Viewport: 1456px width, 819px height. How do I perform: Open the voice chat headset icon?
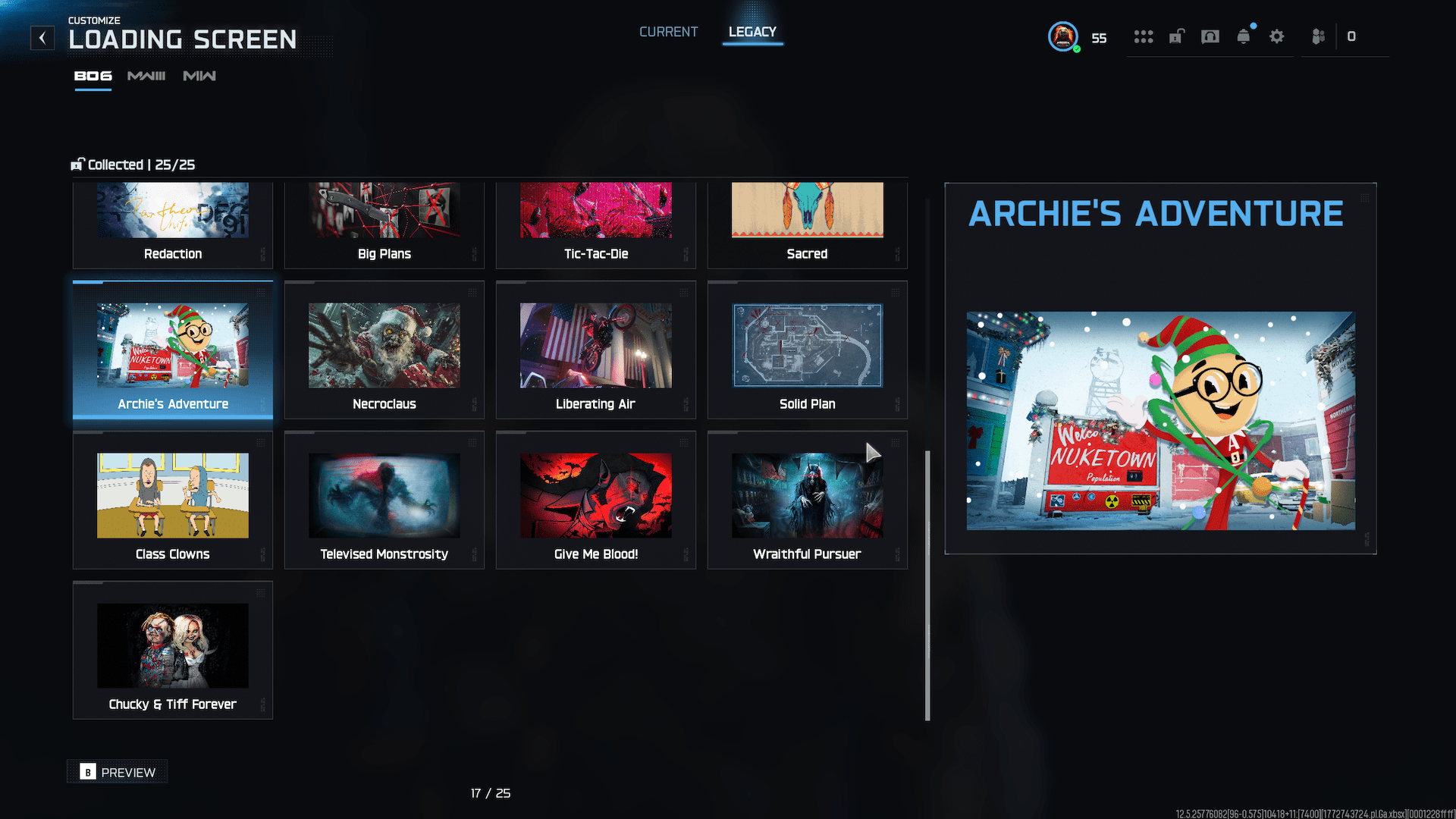(x=1210, y=36)
